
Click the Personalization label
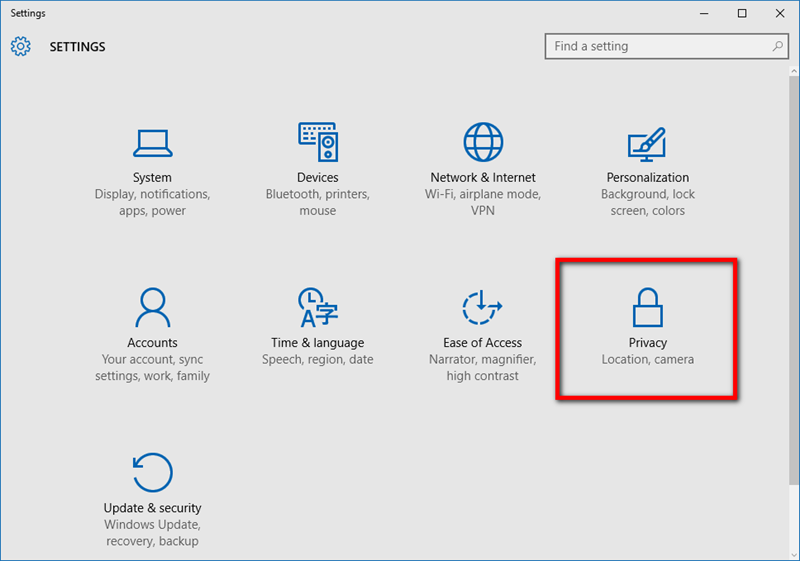pyautogui.click(x=647, y=177)
